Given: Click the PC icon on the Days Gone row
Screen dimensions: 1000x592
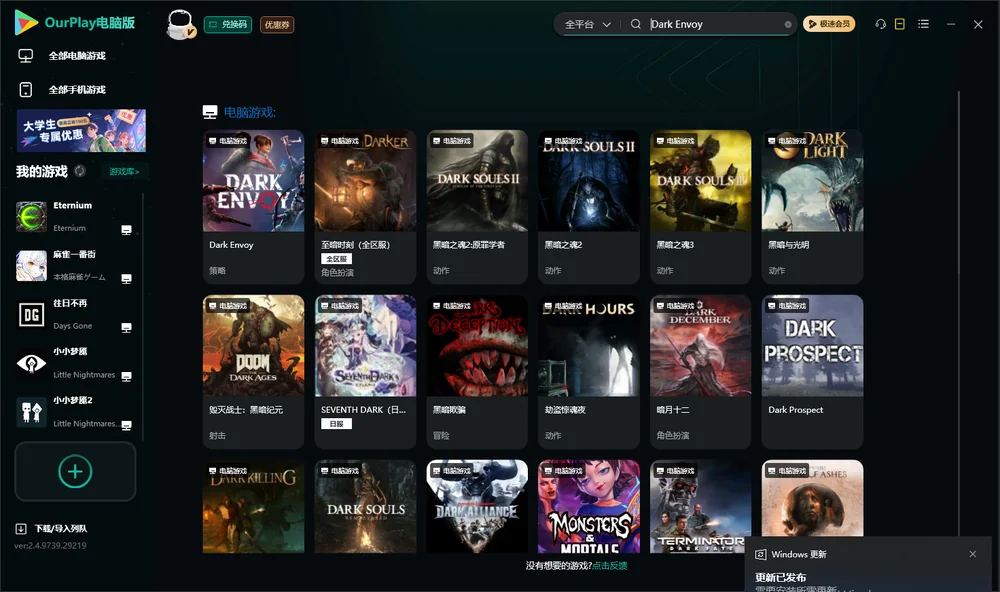Looking at the screenshot, I should click(x=126, y=327).
